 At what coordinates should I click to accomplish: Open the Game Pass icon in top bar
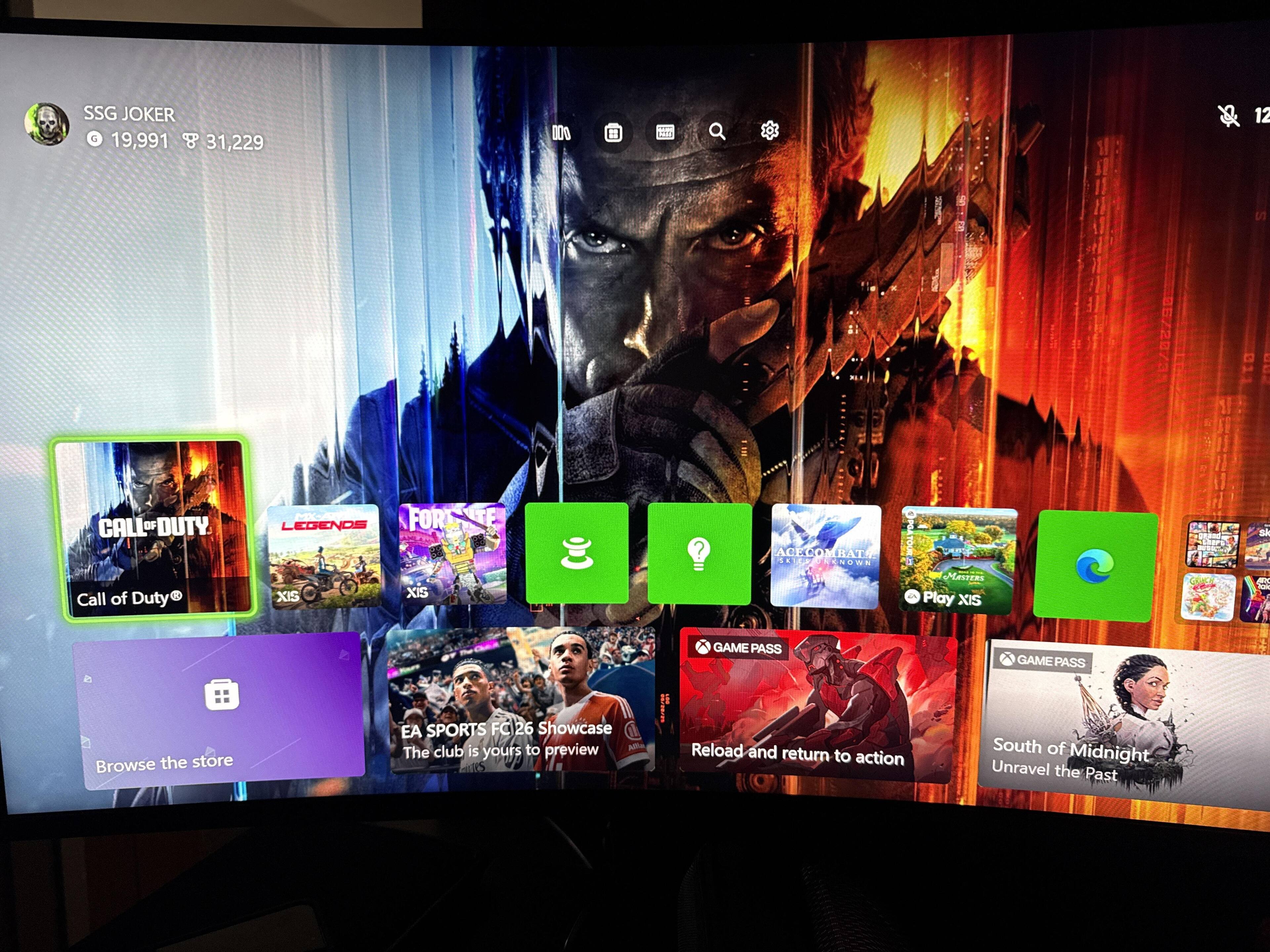[665, 133]
